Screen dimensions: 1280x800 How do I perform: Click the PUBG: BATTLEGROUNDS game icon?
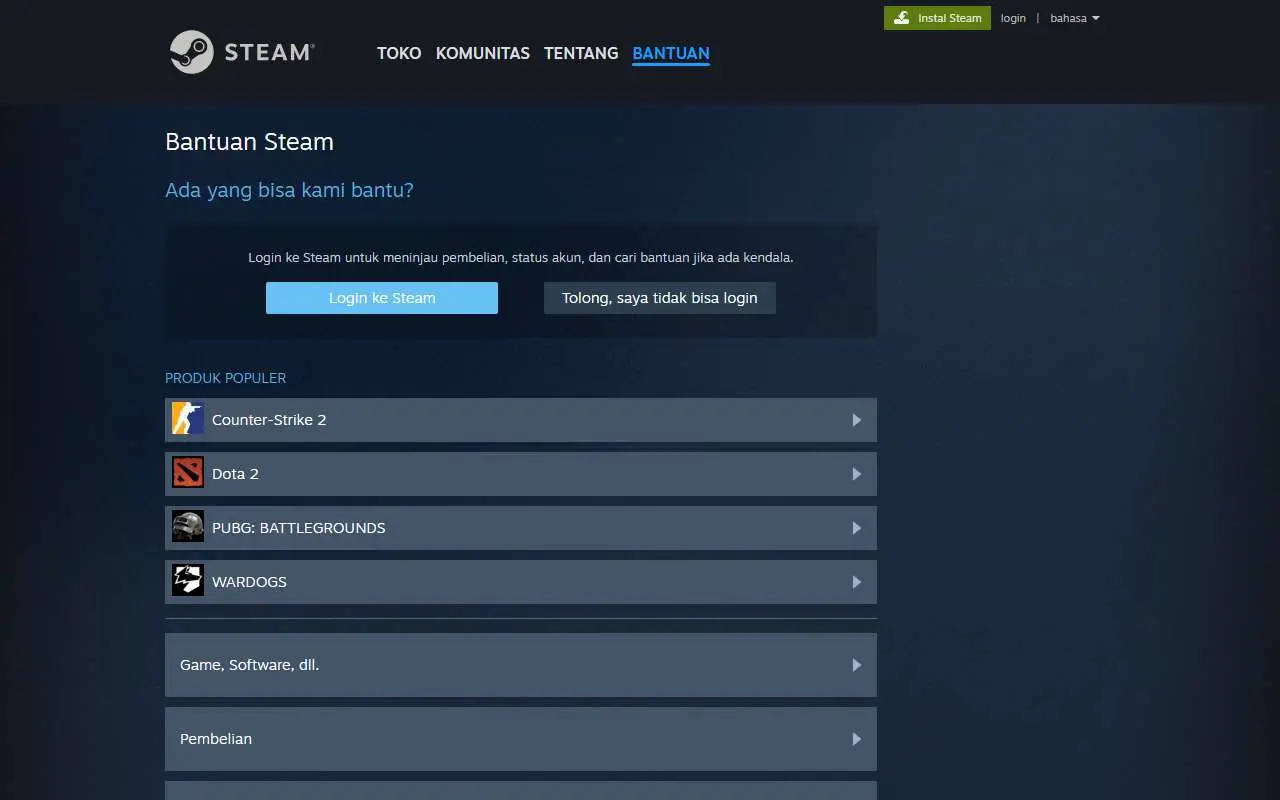click(188, 528)
